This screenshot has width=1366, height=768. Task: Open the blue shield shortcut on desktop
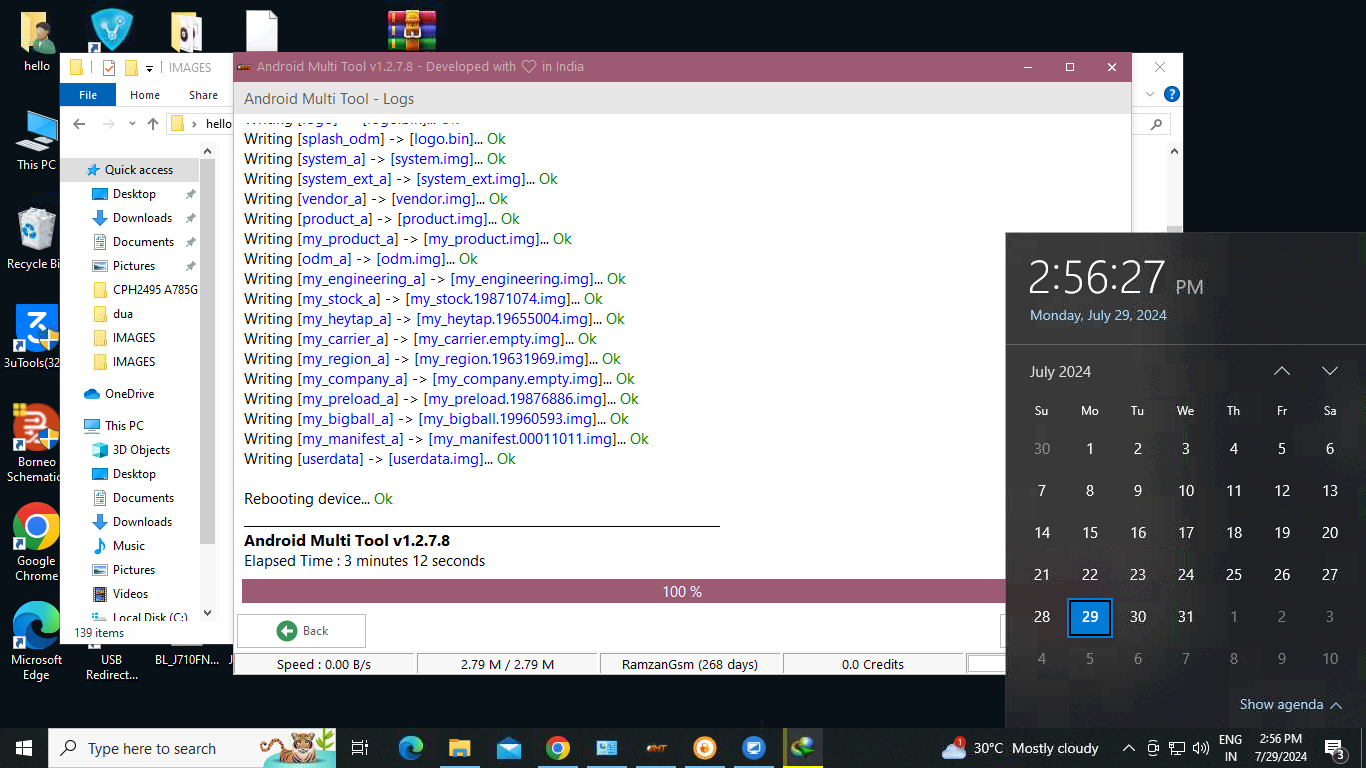coord(111,30)
